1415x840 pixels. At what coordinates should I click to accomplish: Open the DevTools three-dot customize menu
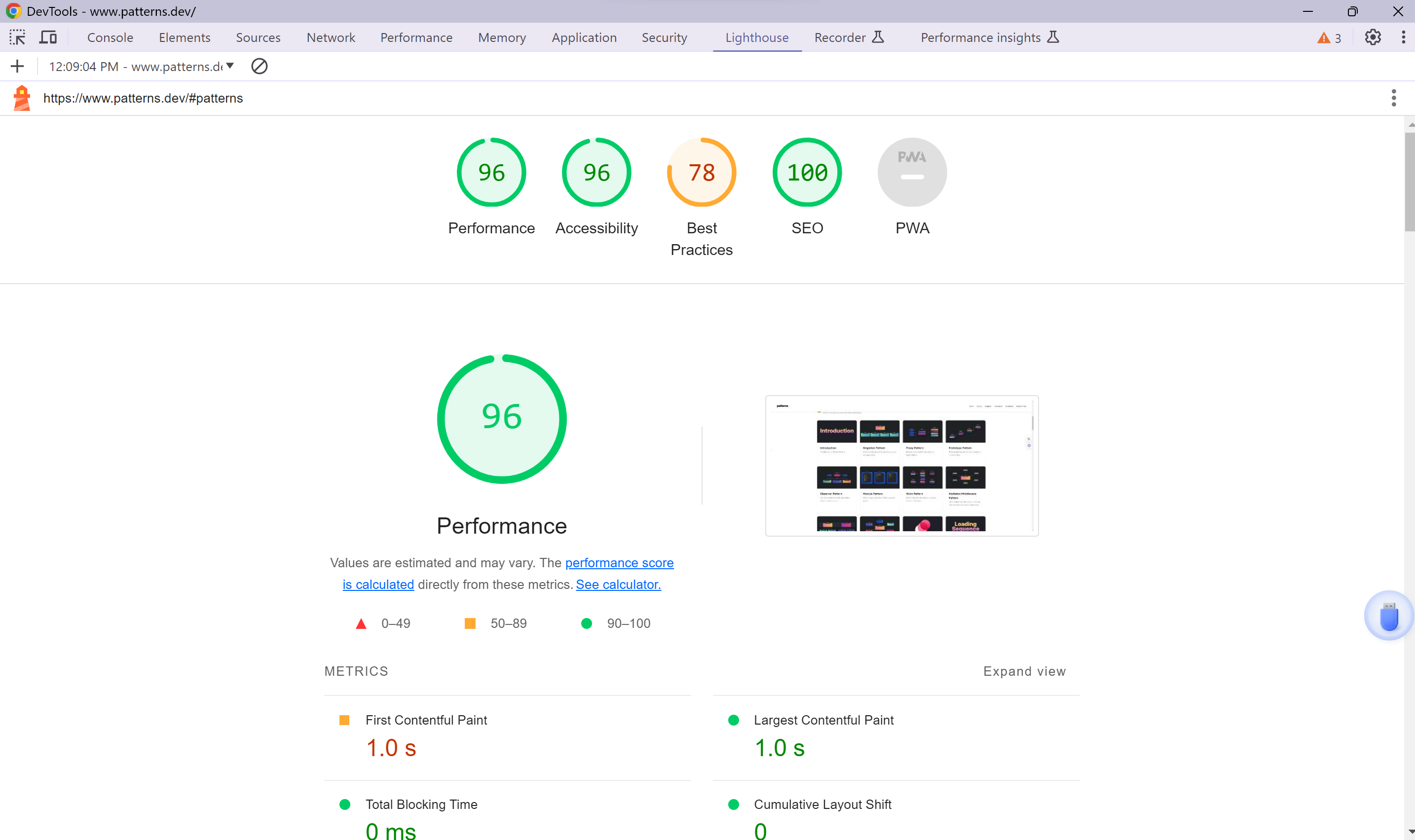(1403, 37)
